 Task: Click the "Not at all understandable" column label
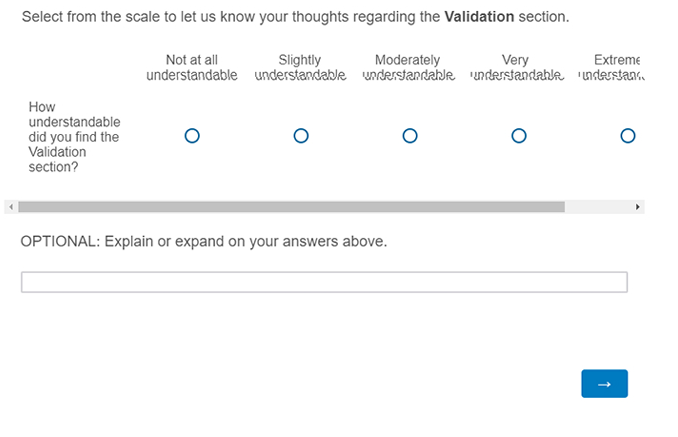192,68
